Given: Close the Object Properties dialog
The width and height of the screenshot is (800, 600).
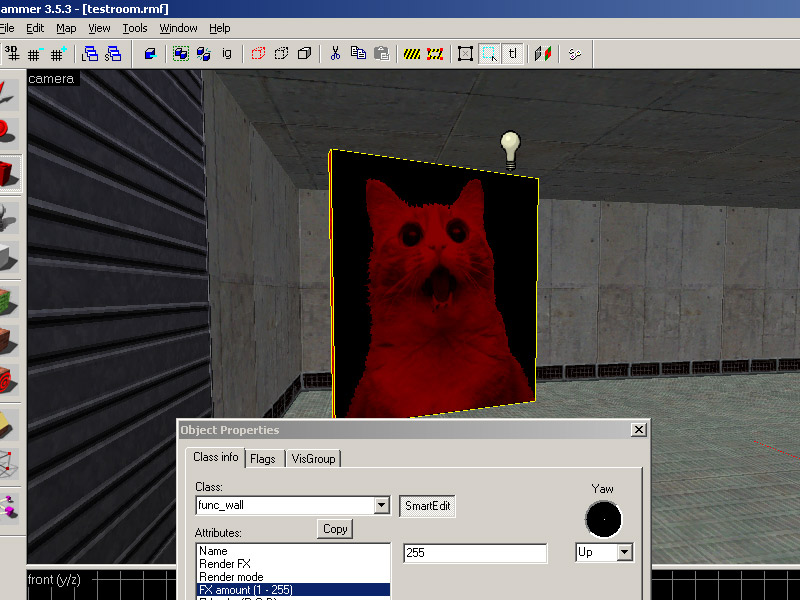Looking at the screenshot, I should (638, 430).
